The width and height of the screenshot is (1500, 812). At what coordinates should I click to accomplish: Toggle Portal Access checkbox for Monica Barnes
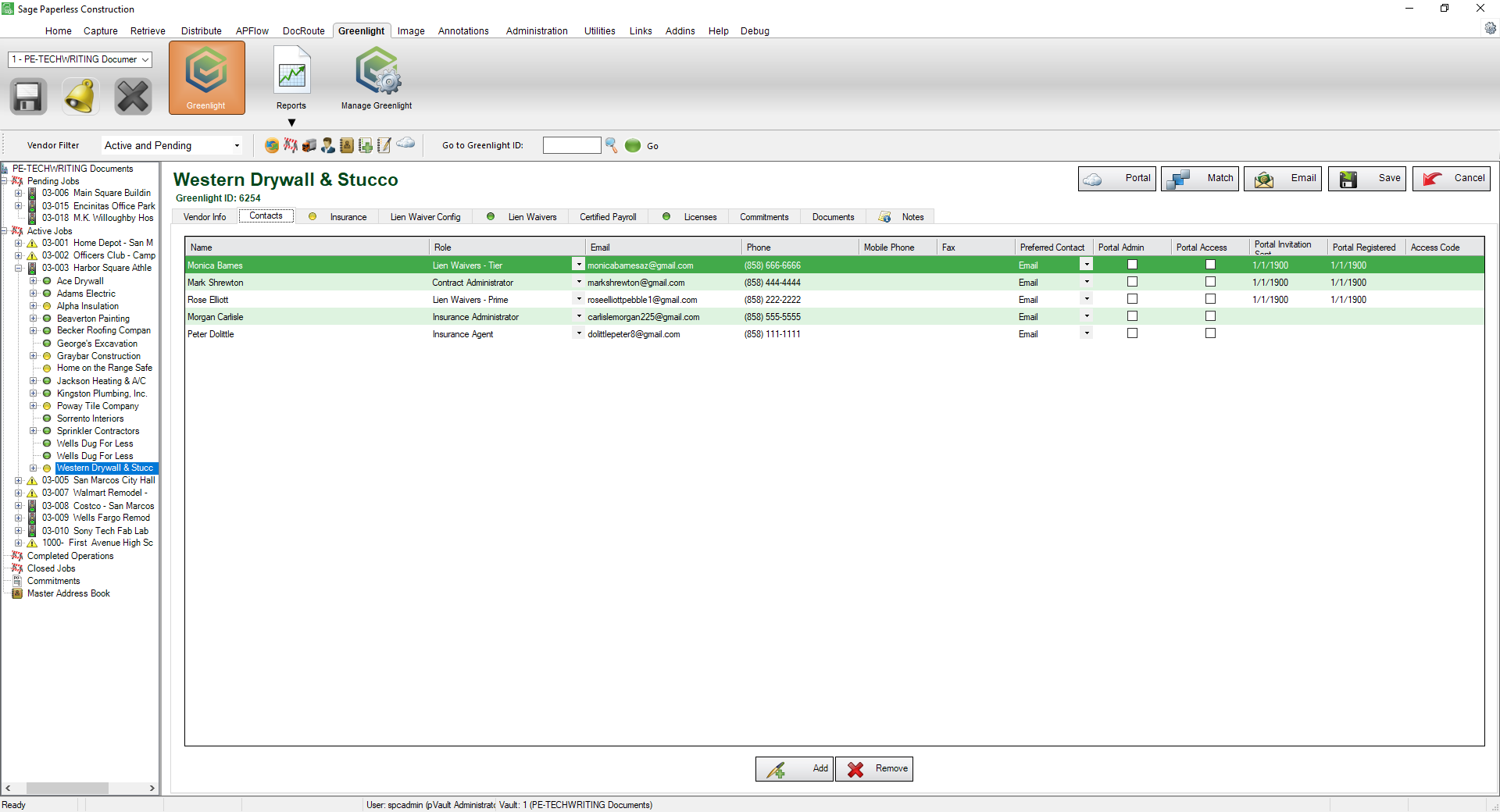(x=1210, y=265)
